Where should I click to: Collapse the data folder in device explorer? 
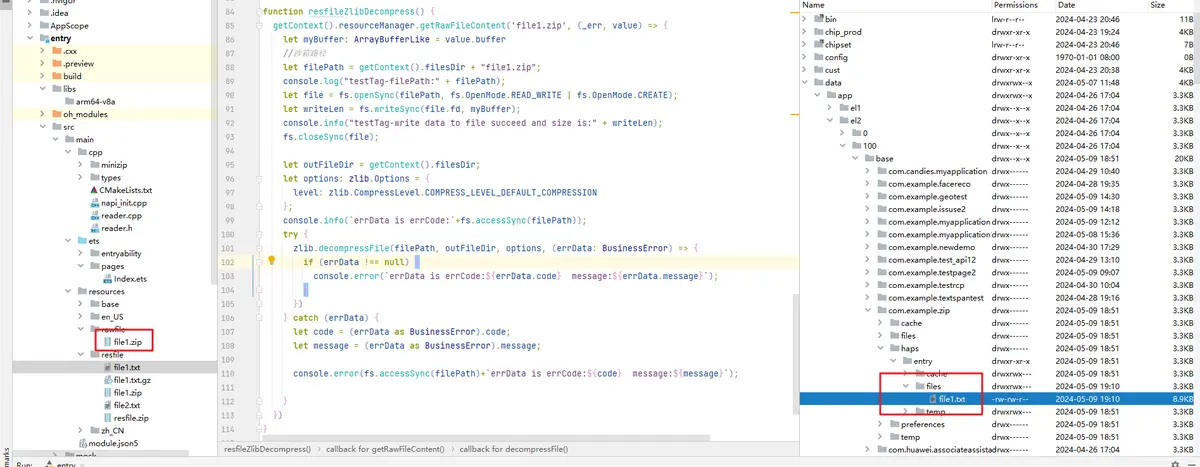pos(807,82)
